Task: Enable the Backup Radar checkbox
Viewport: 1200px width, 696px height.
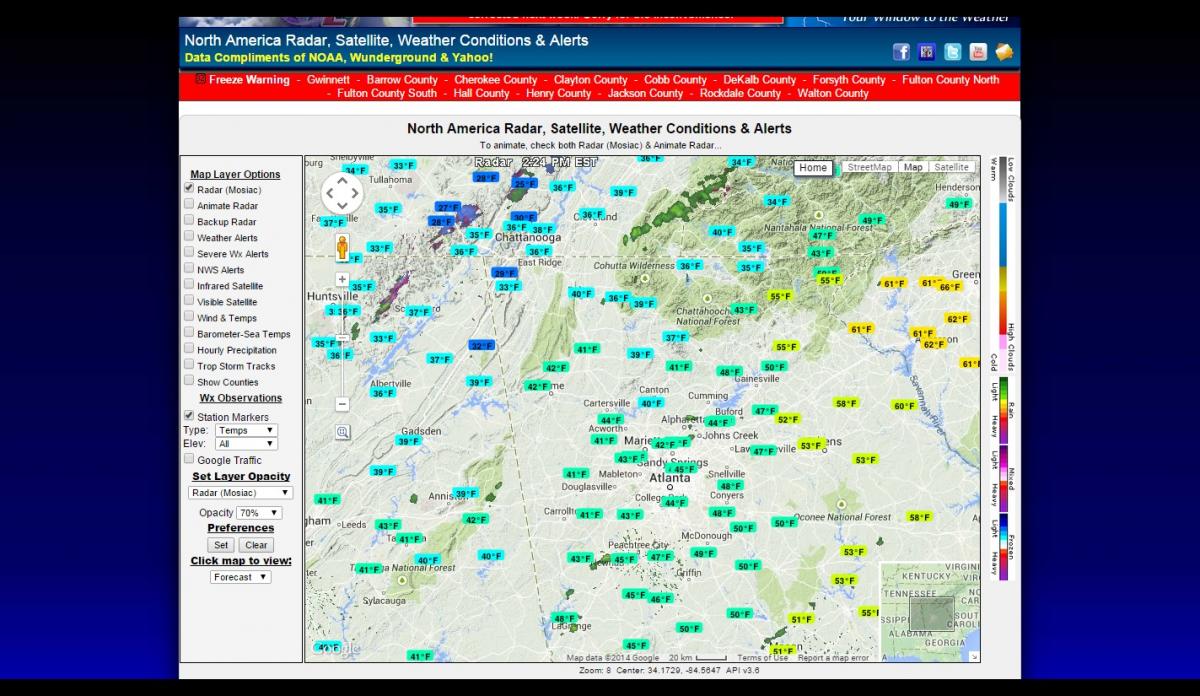Action: point(189,220)
